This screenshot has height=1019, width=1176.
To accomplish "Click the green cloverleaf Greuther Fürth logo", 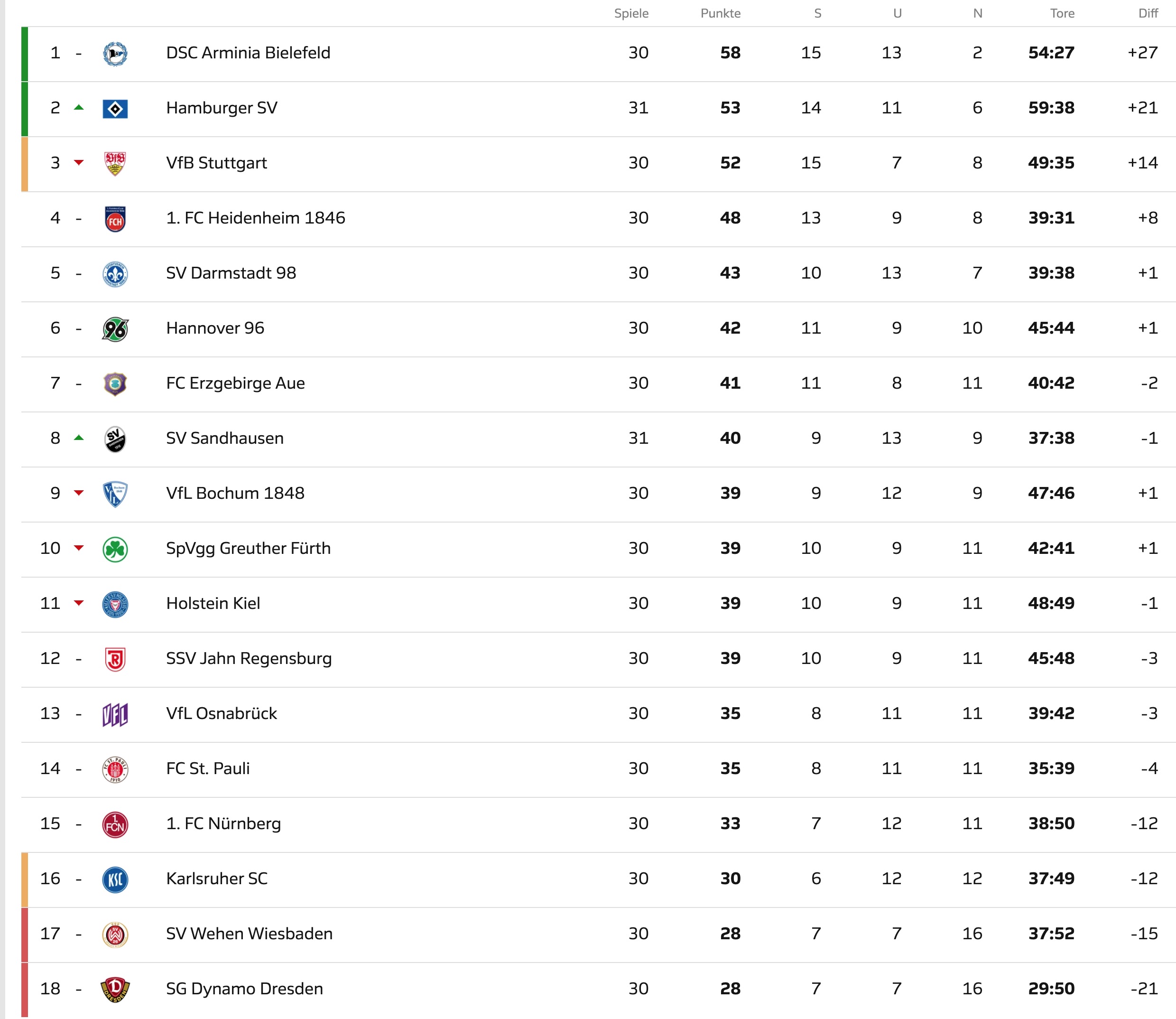I will point(115,549).
